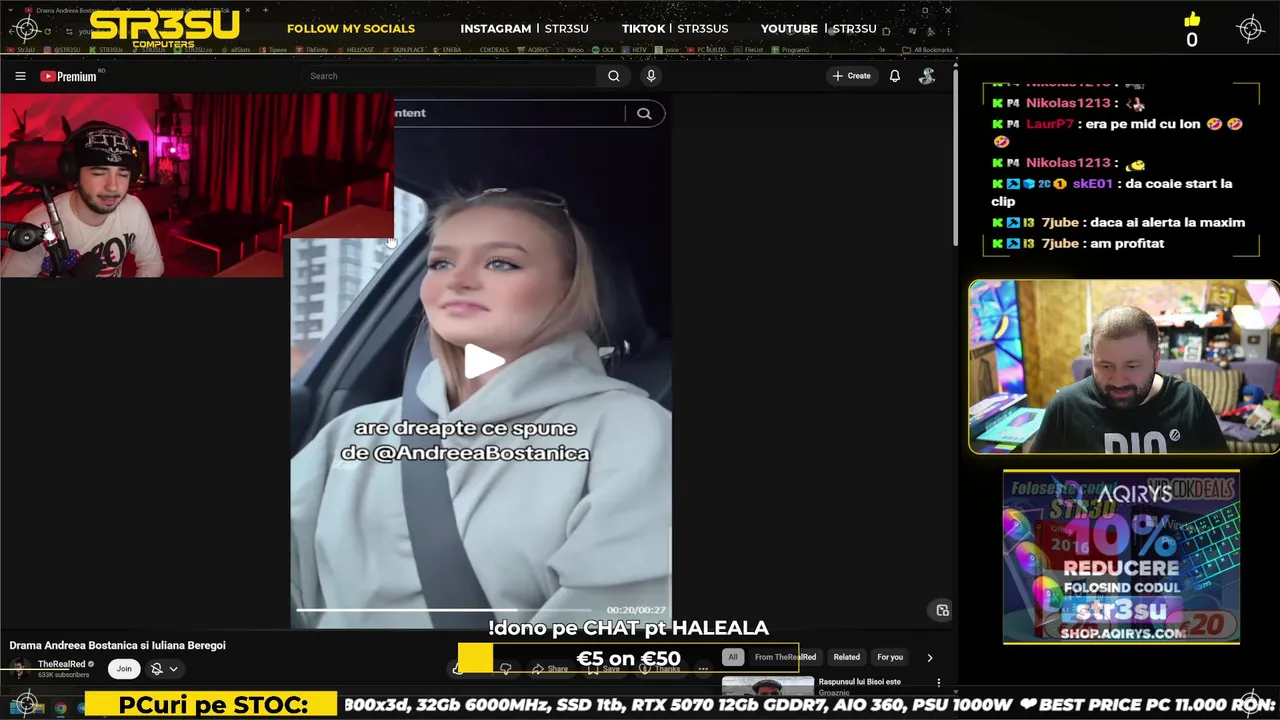Screen dimensions: 1280x720
Task: Open Chrome from the Windows taskbar
Action: click(x=60, y=708)
